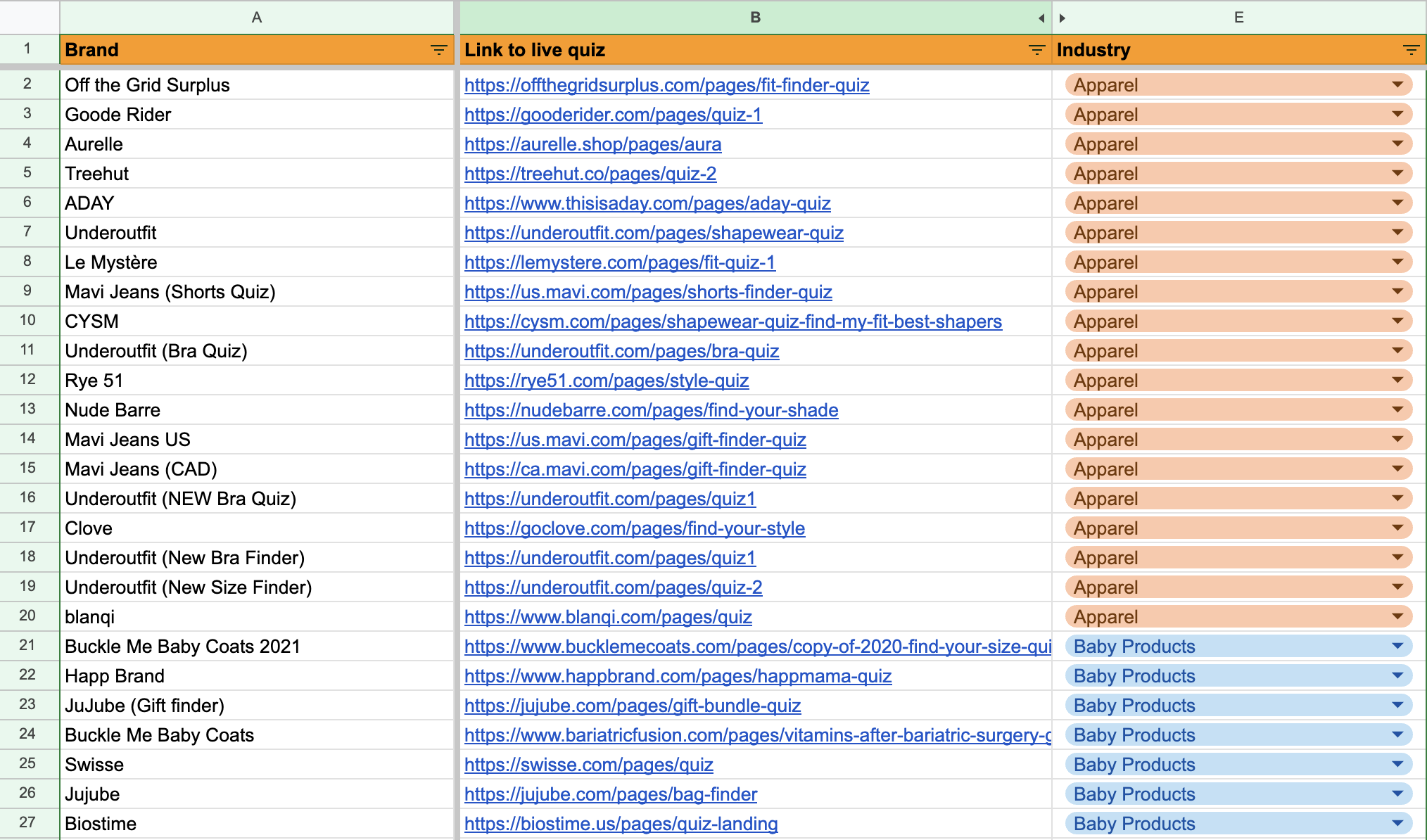Viewport: 1427px width, 840px height.
Task: Select row 21 header number
Action: pyautogui.click(x=28, y=646)
